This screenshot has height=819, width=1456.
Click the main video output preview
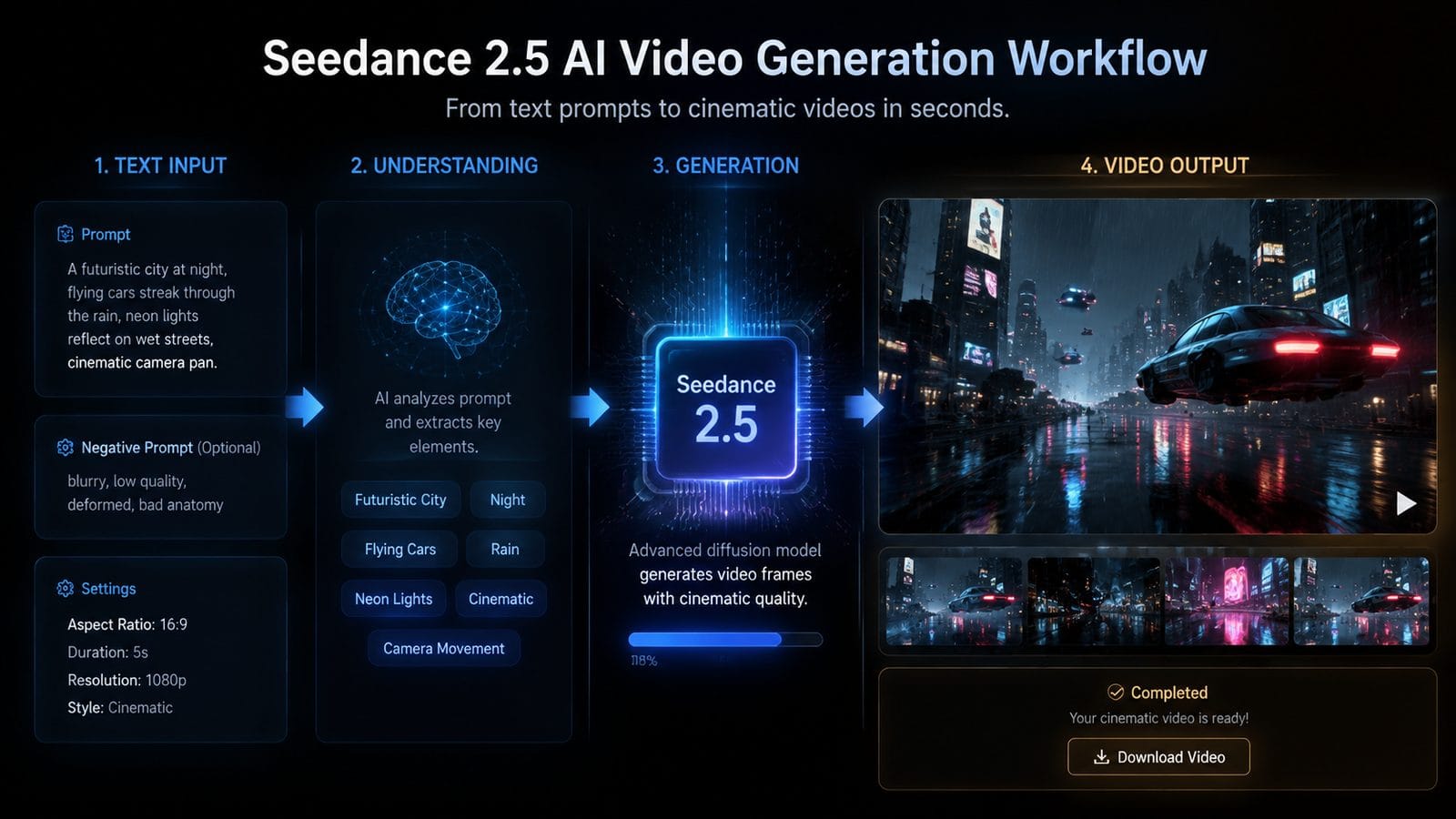click(1158, 366)
